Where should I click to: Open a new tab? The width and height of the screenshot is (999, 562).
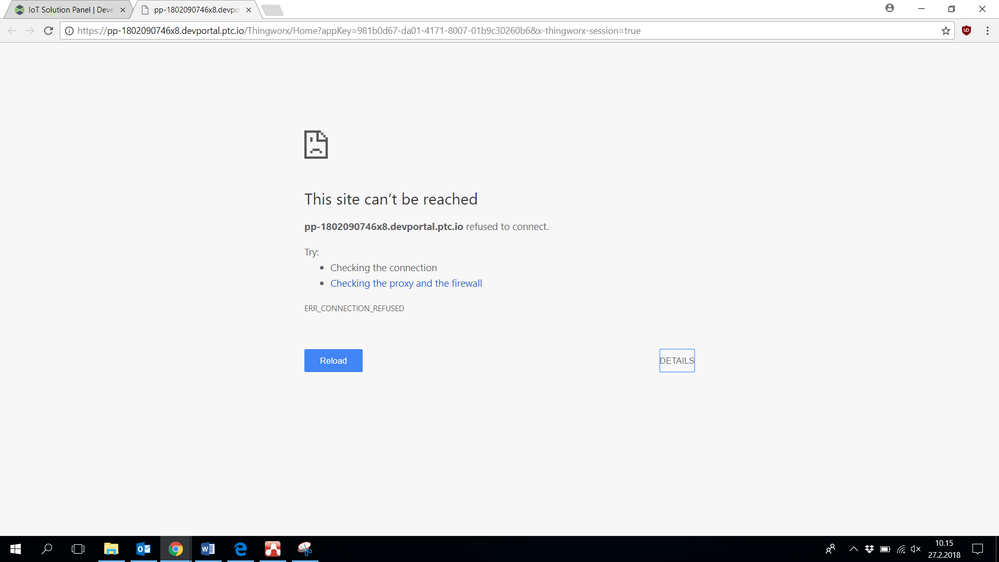click(x=272, y=10)
